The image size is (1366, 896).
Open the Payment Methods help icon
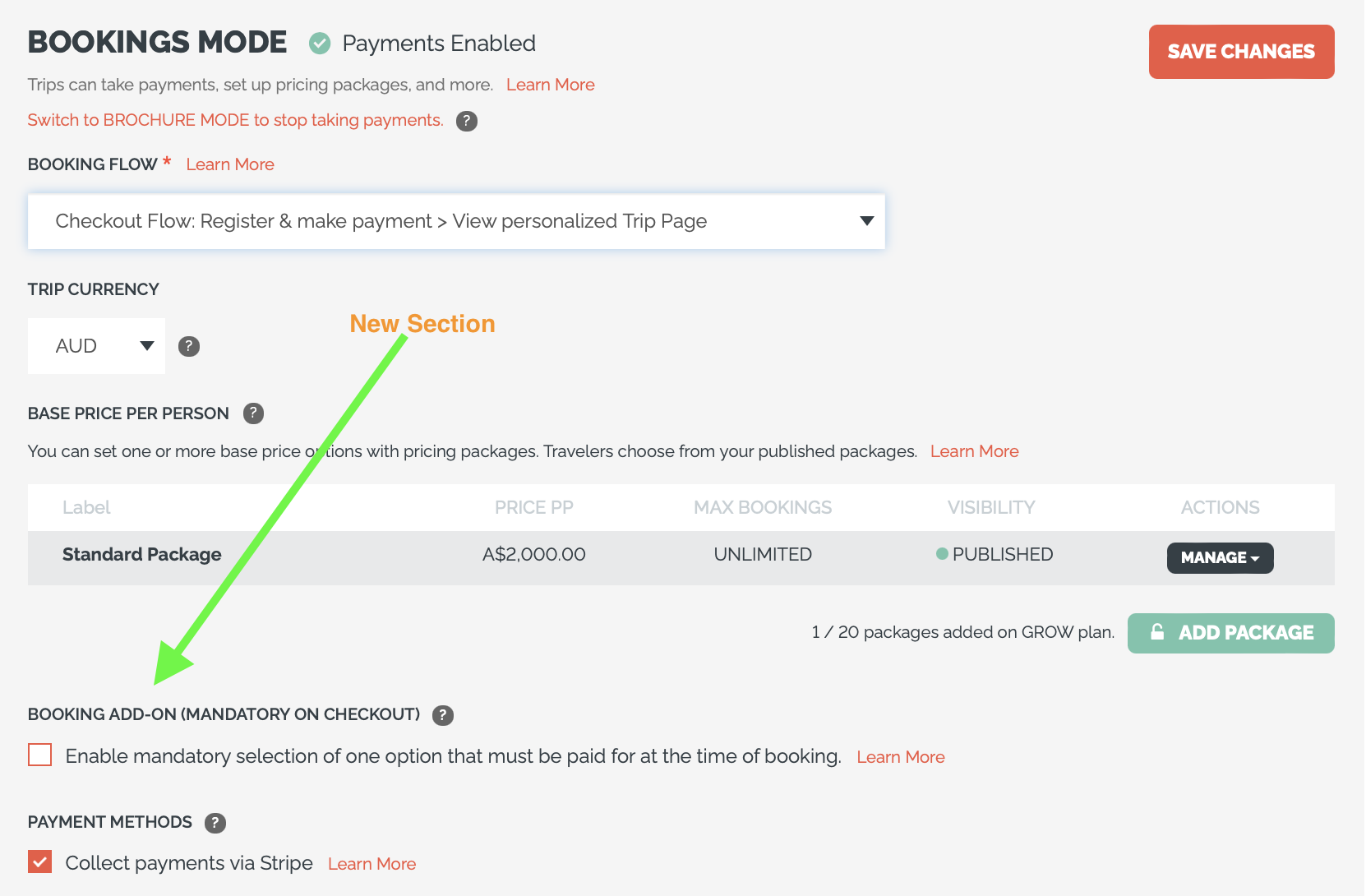(x=215, y=822)
